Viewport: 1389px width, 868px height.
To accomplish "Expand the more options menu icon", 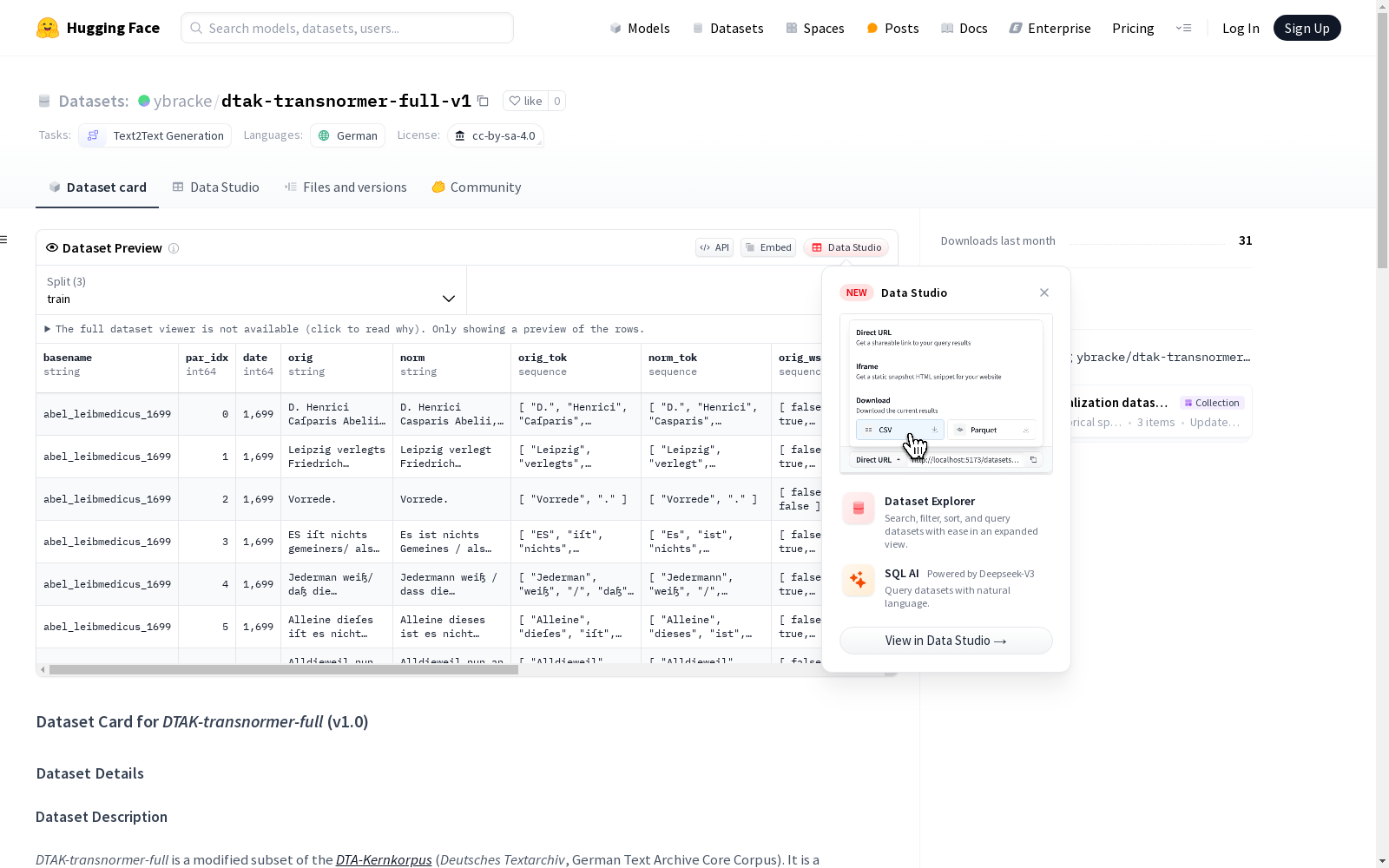I will (x=1183, y=28).
